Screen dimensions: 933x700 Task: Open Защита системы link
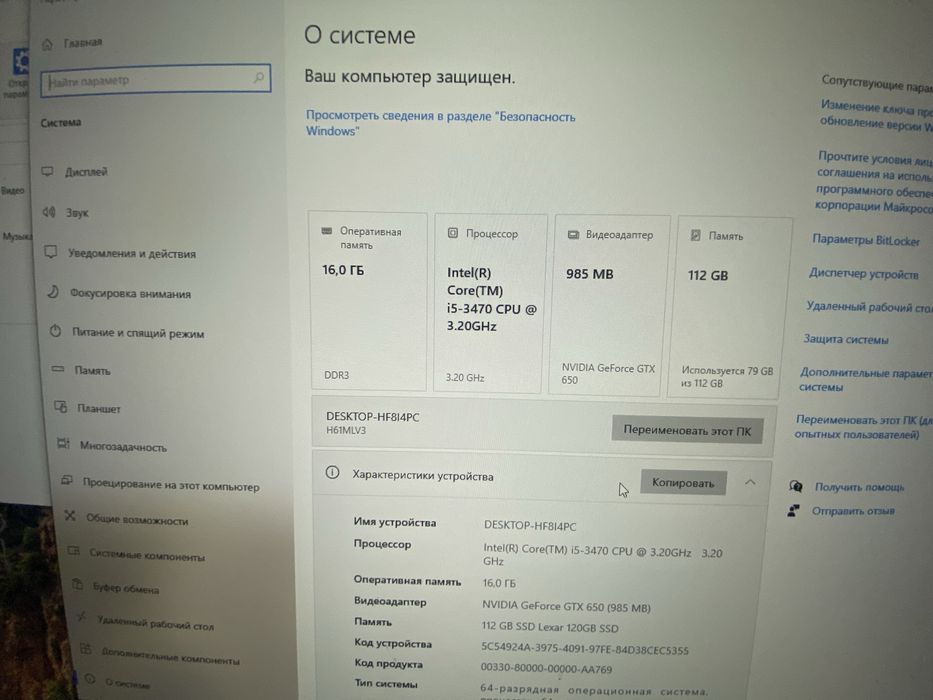pos(846,339)
